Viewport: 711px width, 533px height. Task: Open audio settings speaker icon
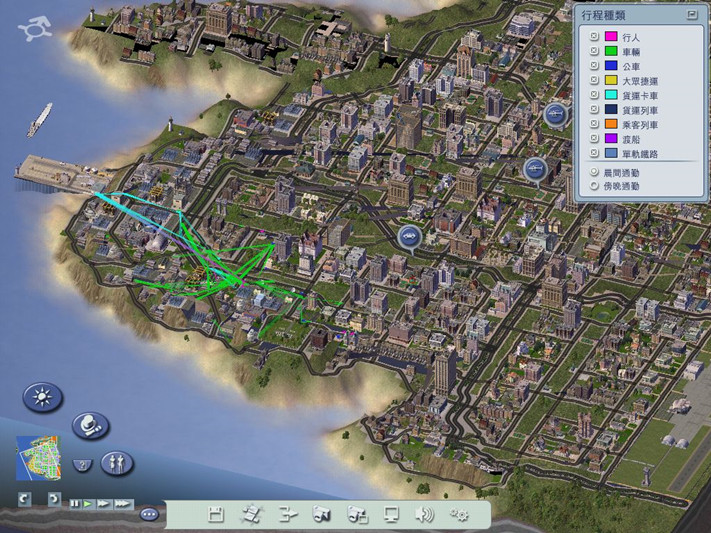[x=424, y=514]
